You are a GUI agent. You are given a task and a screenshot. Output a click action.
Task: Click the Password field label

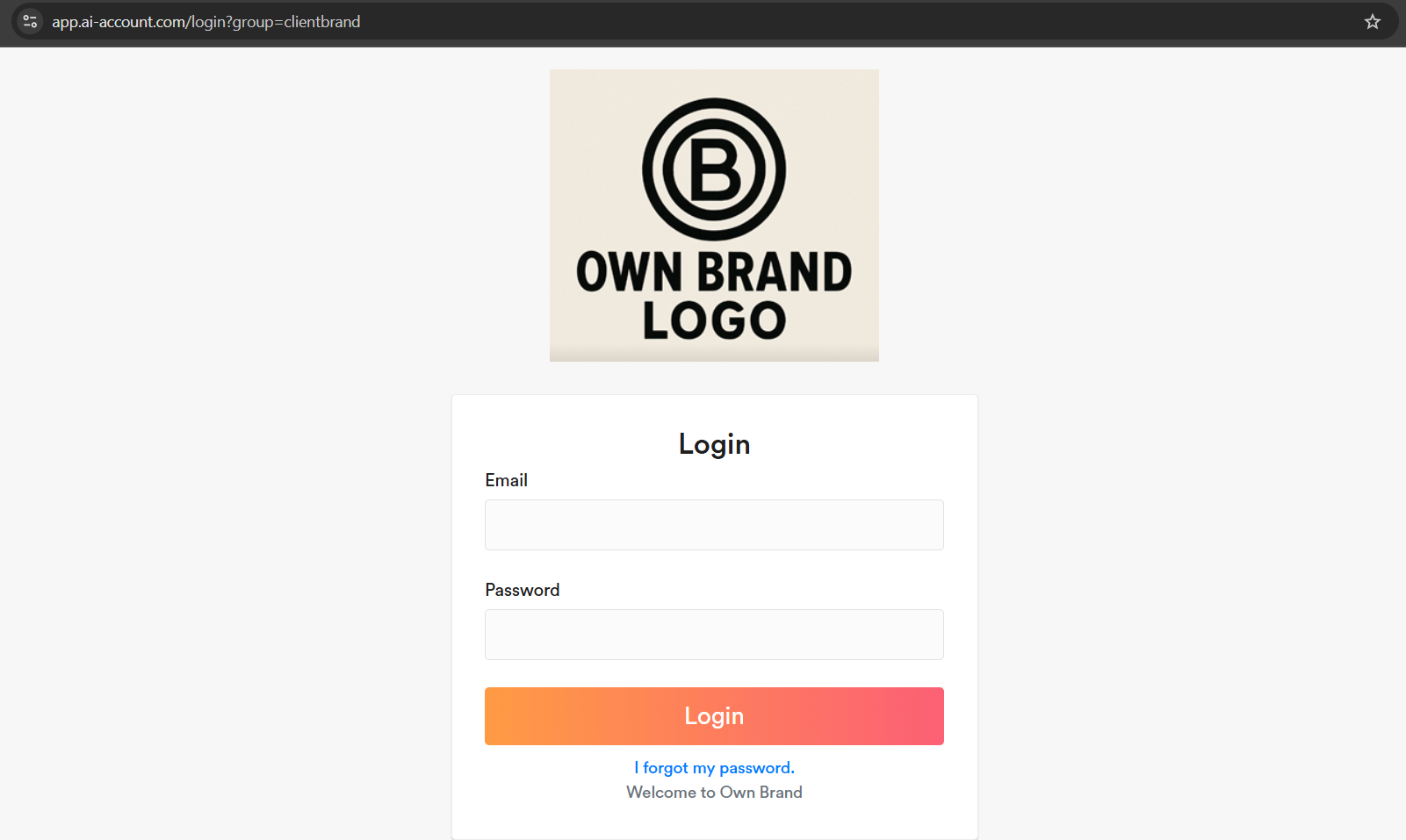pos(522,590)
